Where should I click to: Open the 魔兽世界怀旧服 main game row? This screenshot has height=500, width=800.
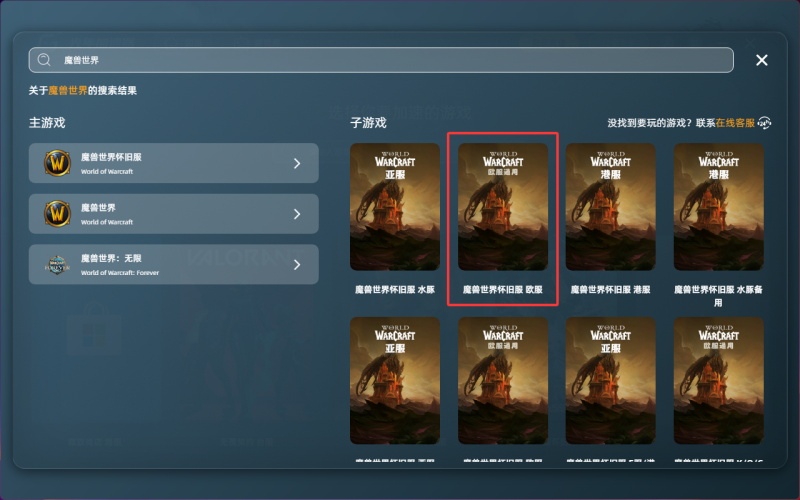173,163
